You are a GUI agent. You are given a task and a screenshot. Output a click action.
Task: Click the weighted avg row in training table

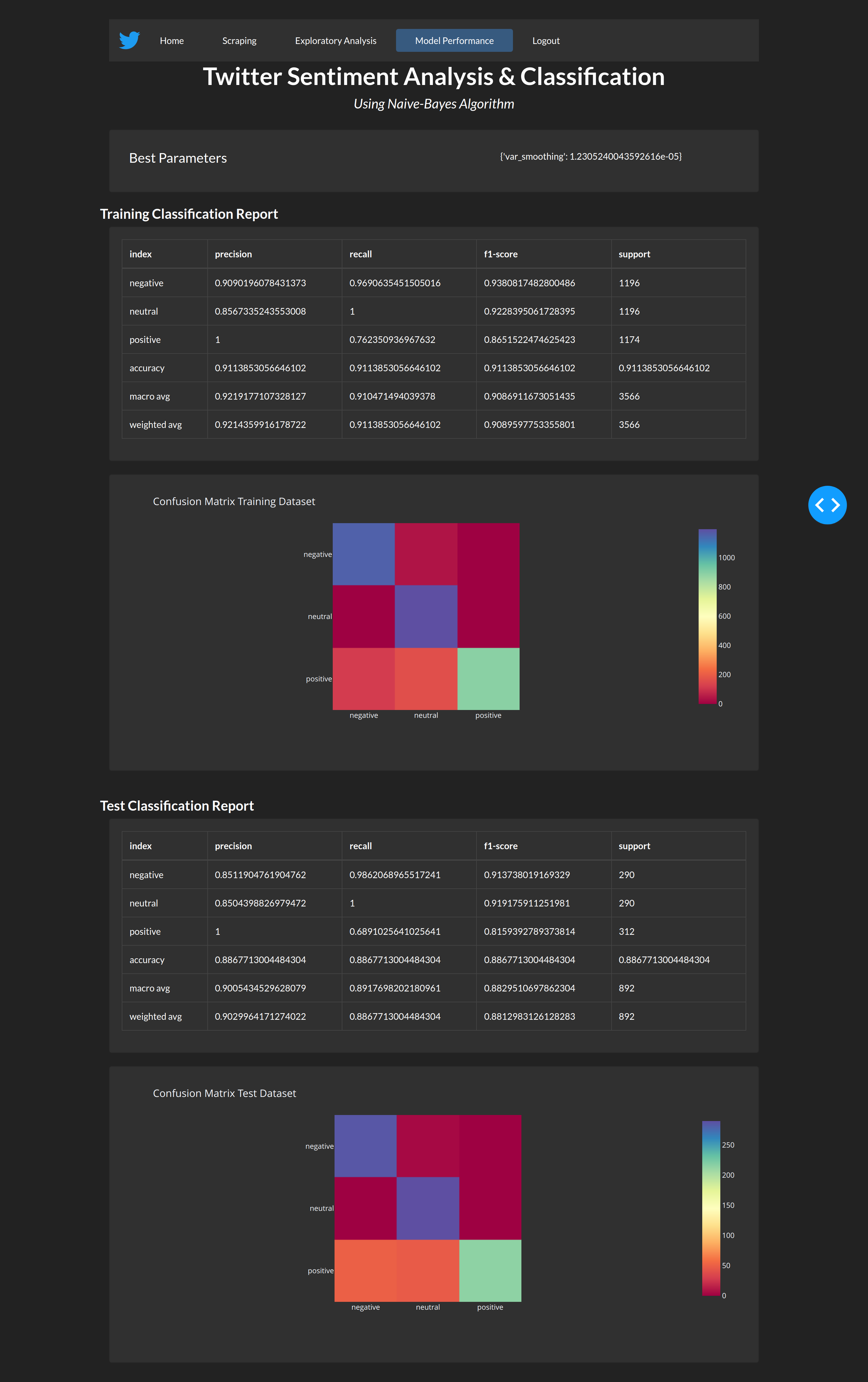[156, 425]
